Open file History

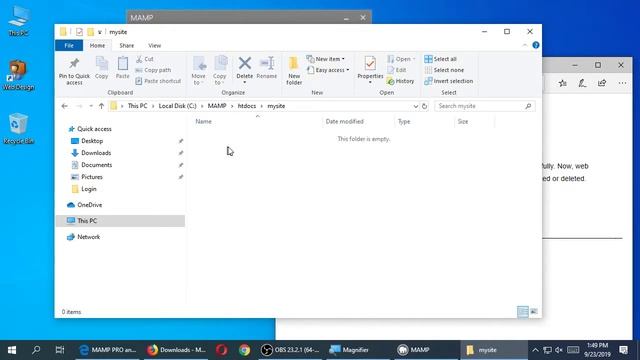400,81
